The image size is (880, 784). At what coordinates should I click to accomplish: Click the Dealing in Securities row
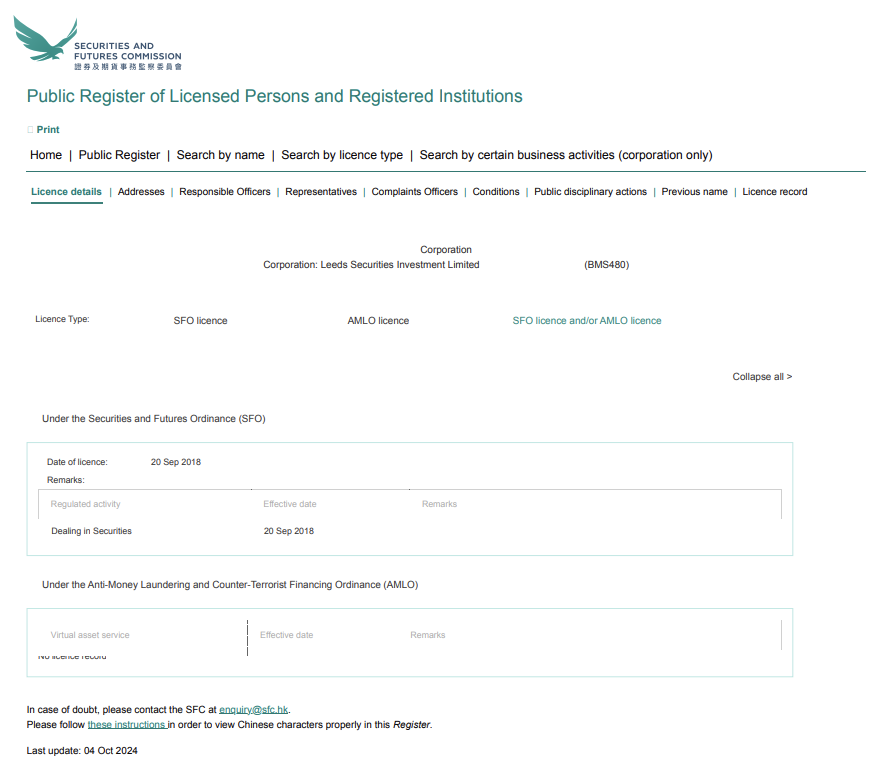[x=410, y=531]
